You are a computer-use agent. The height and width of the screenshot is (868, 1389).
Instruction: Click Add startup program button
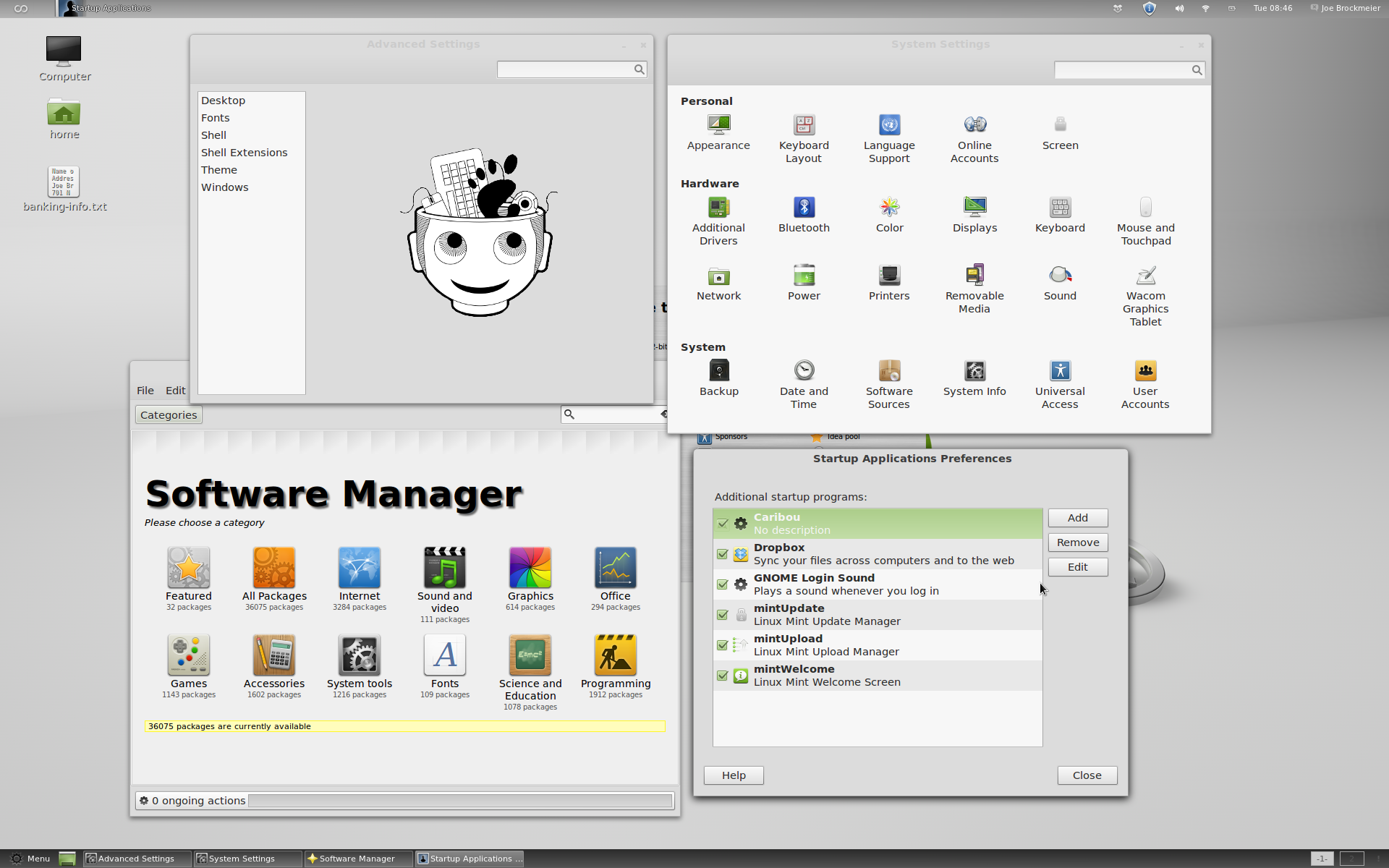pos(1077,518)
